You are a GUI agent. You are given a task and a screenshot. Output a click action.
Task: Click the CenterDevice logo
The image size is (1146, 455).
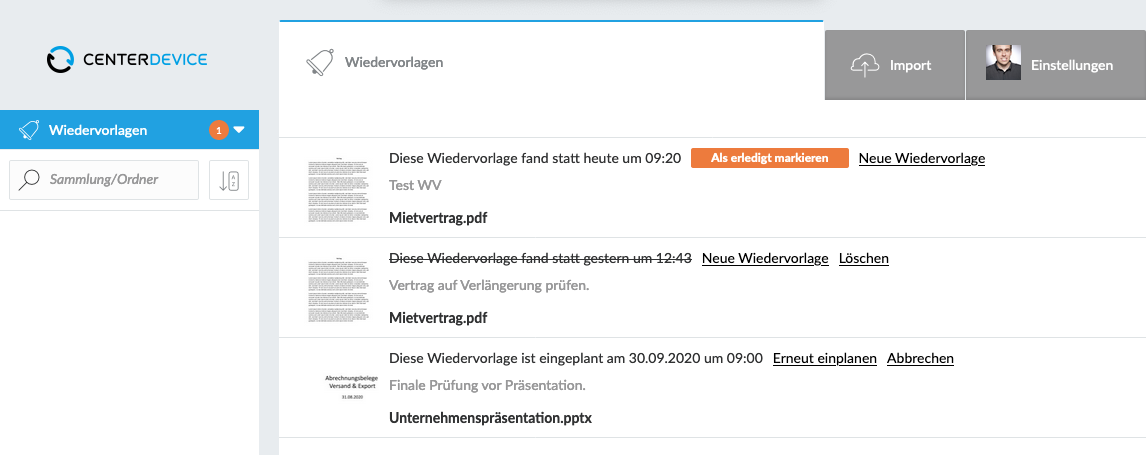(x=127, y=59)
